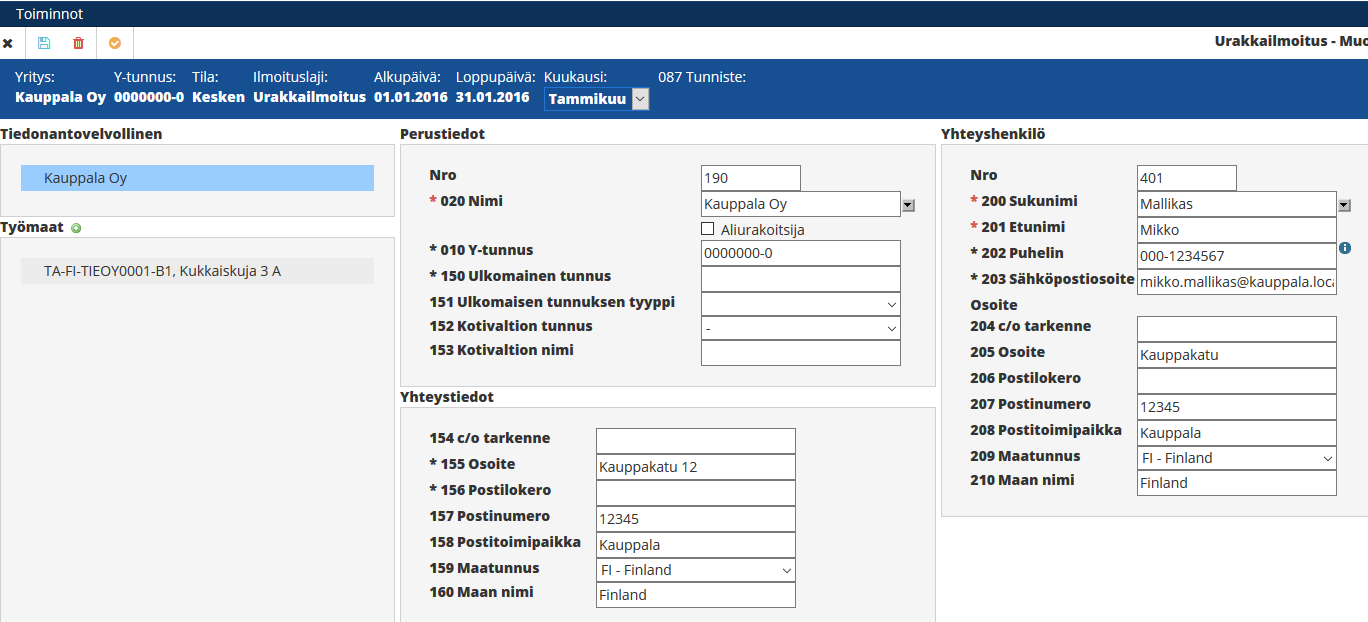Focus the 203 Sähköpostiosoite email field
This screenshot has height=622, width=1368.
[x=1236, y=282]
